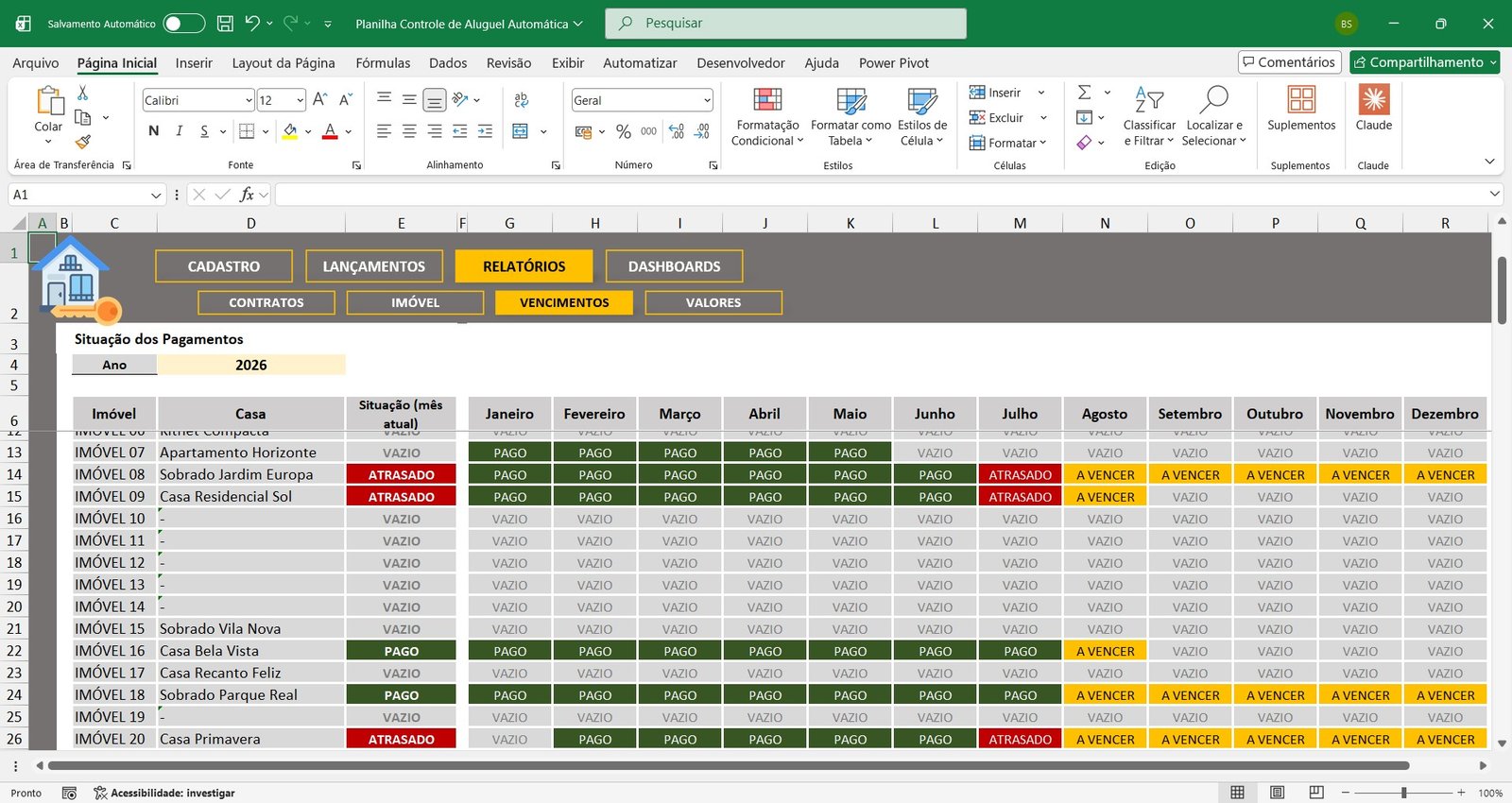Open Estilos de Célula dropdown
This screenshot has height=803, width=1512.
pos(921,115)
